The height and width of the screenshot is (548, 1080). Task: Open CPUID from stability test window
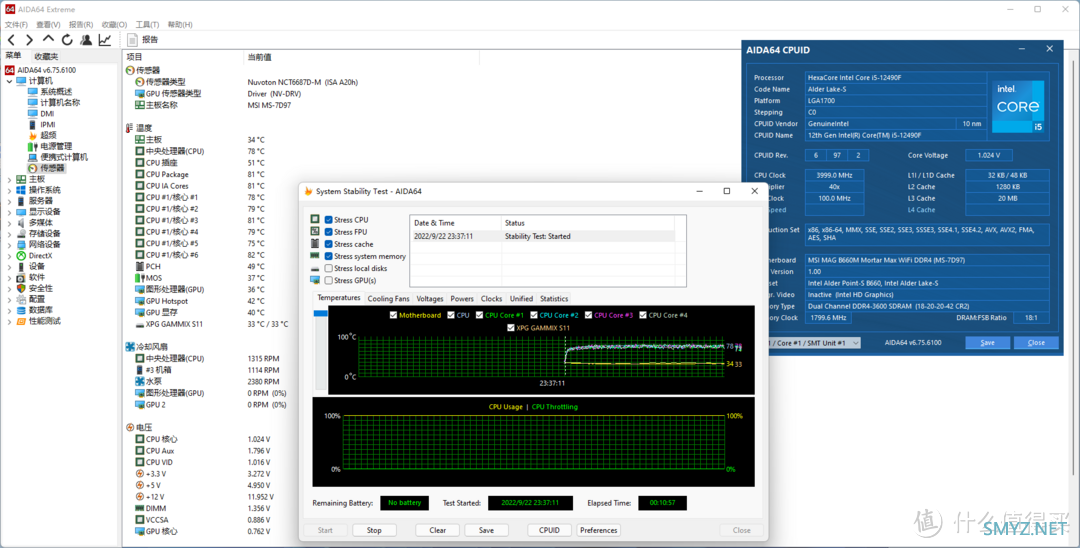pos(549,530)
